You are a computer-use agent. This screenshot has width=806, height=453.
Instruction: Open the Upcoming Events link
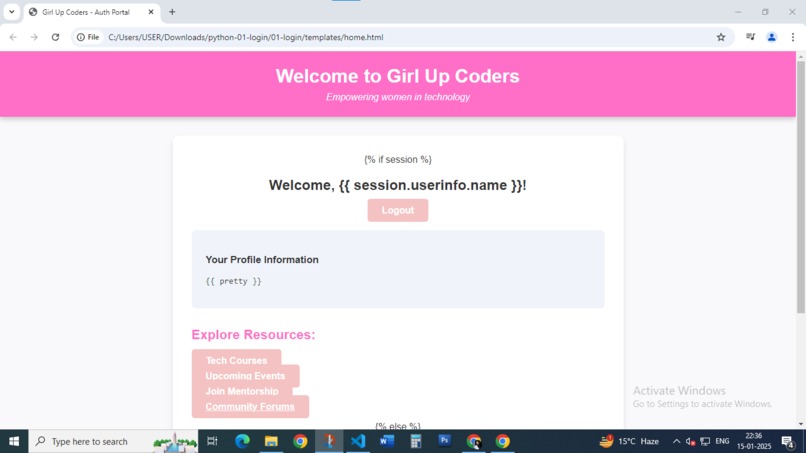click(x=245, y=376)
